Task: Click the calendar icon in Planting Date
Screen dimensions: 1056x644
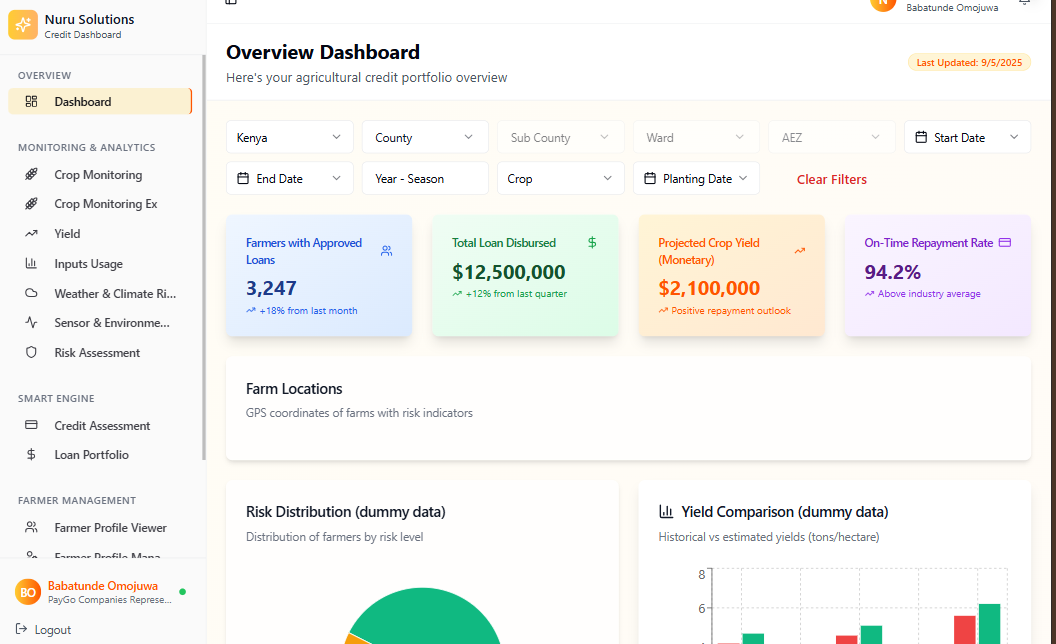Action: point(650,179)
